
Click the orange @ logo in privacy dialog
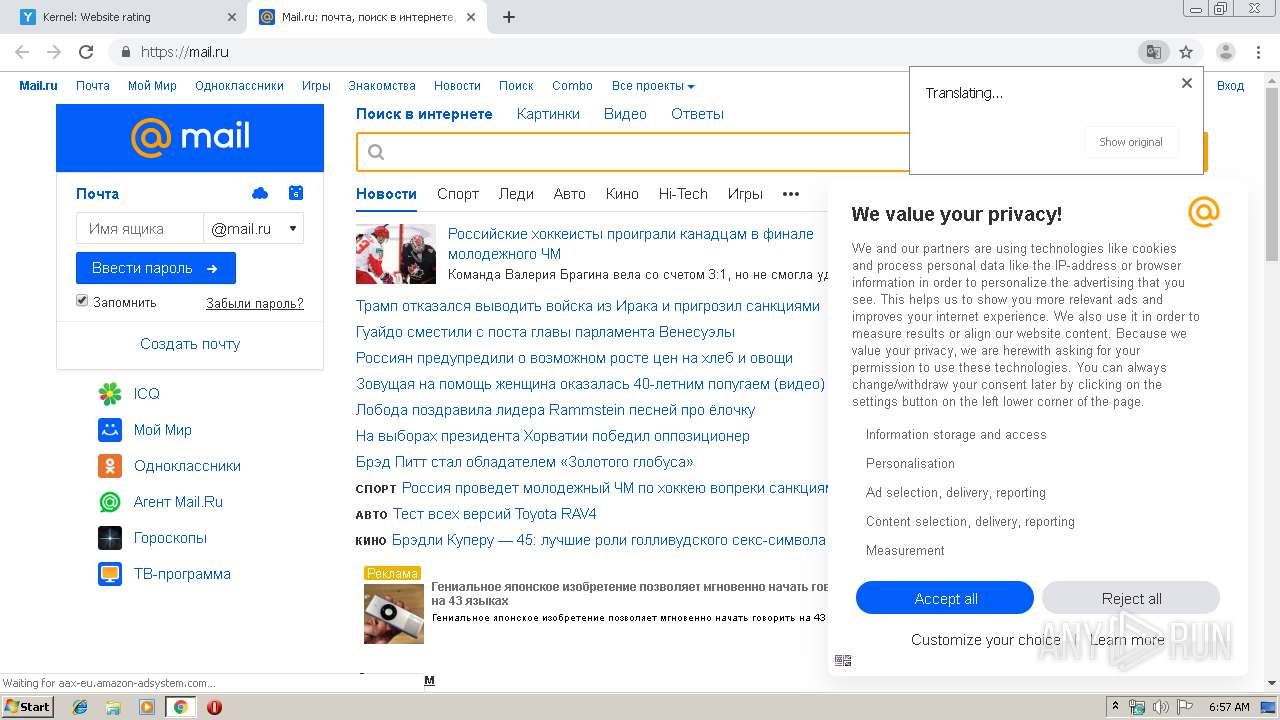[1204, 212]
